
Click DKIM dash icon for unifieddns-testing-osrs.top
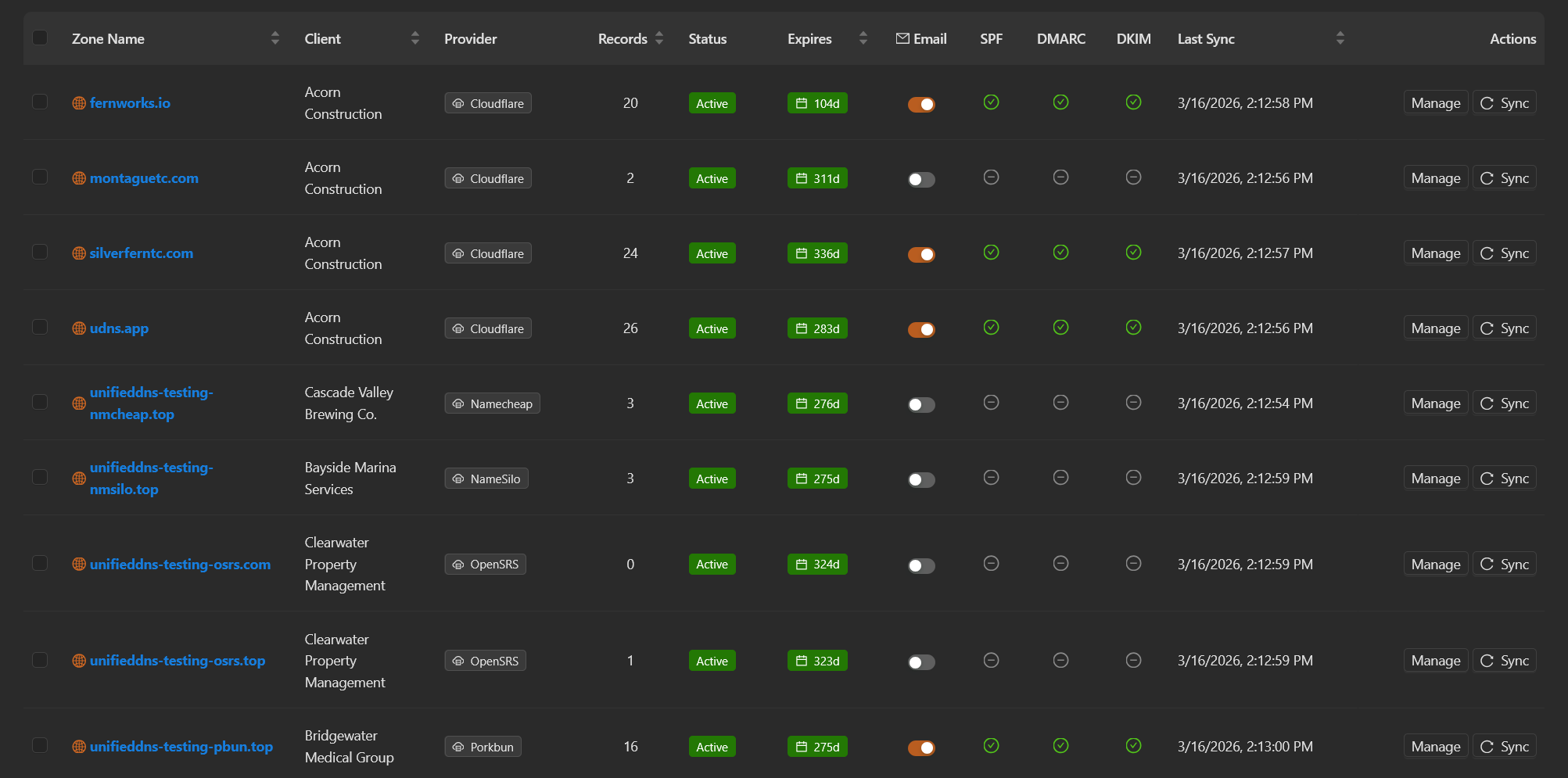click(x=1133, y=661)
